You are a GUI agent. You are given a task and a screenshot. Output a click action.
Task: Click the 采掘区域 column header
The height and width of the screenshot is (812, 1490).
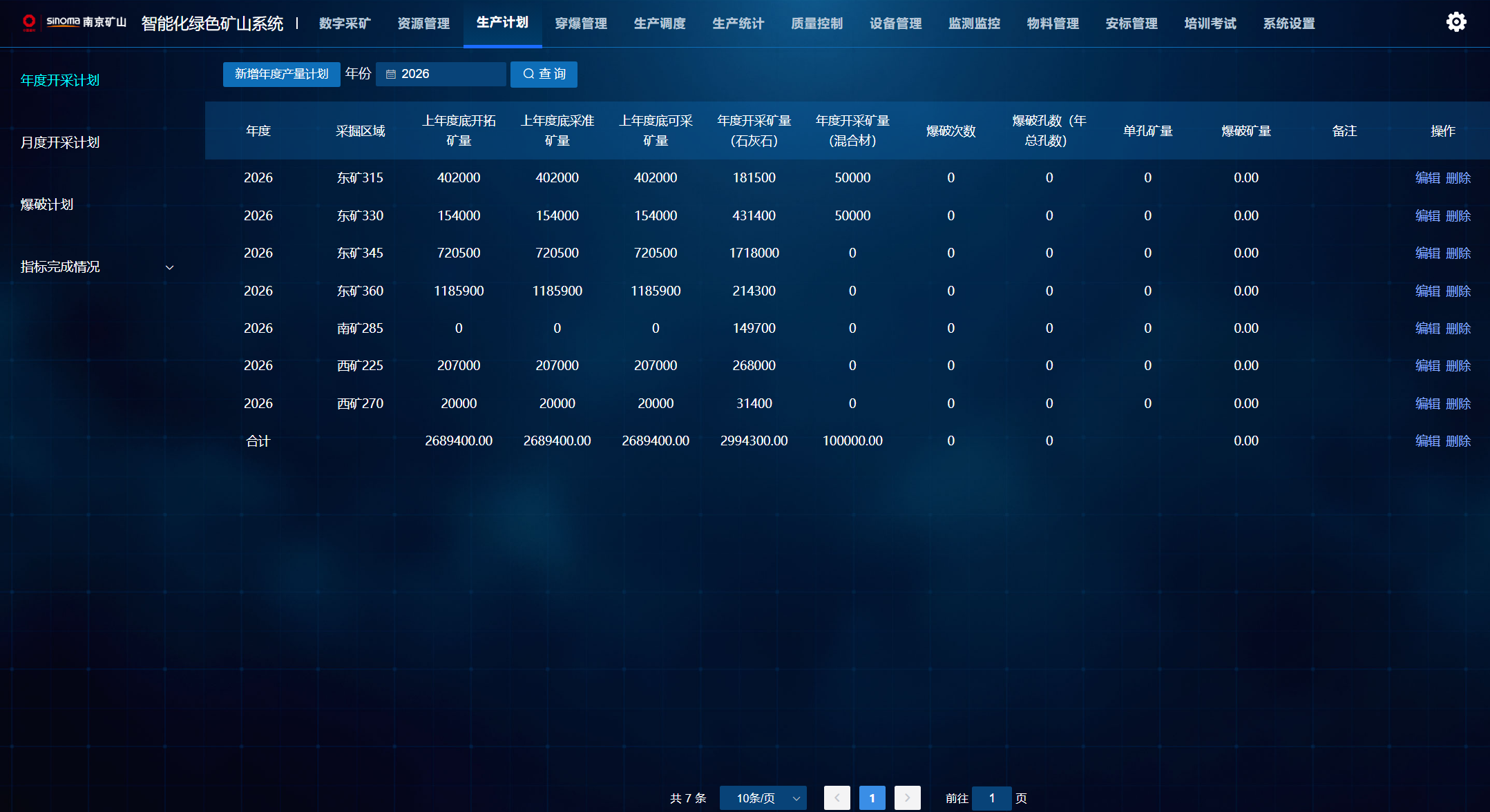361,131
